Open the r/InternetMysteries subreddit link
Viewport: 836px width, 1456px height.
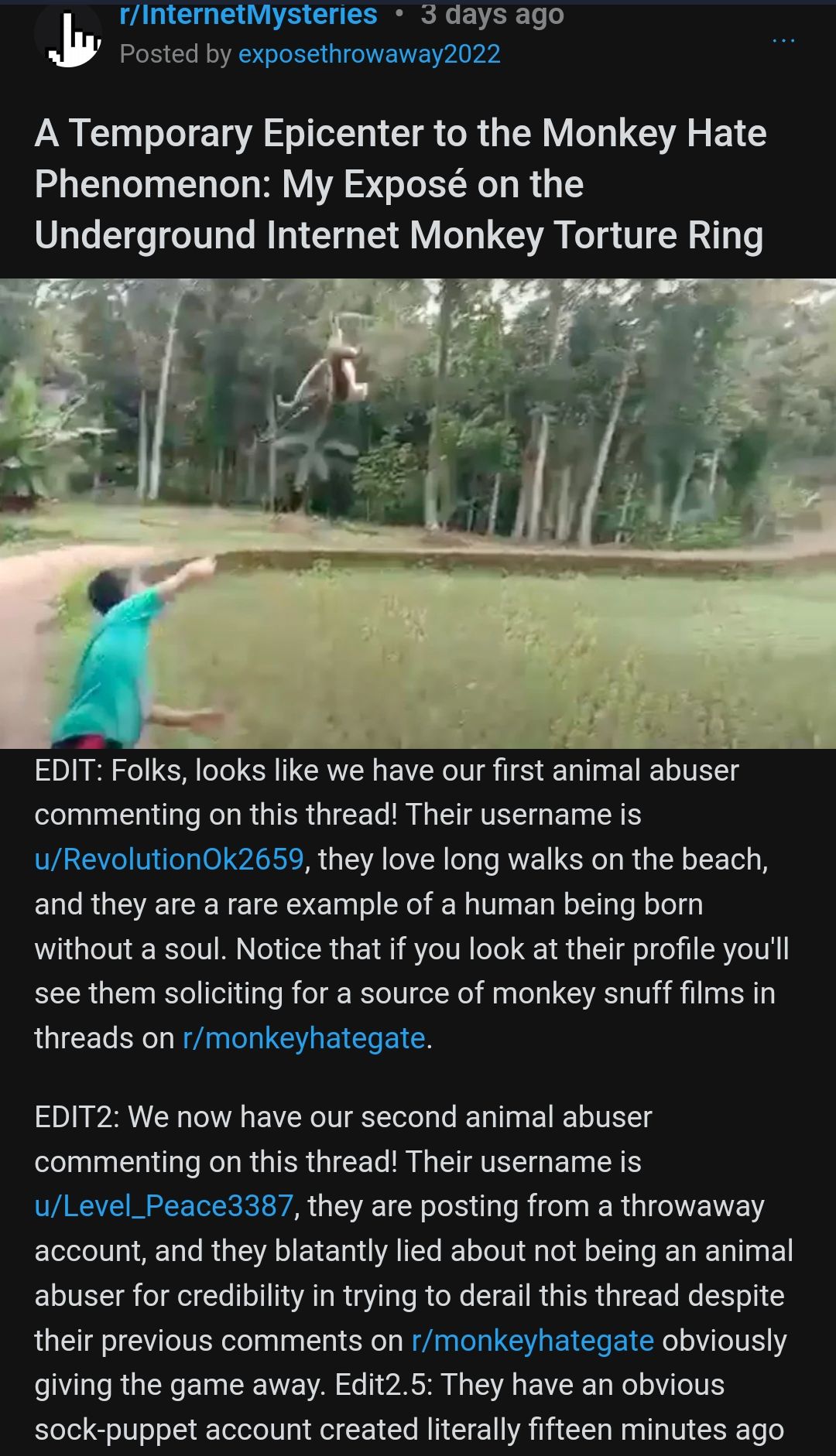point(248,14)
